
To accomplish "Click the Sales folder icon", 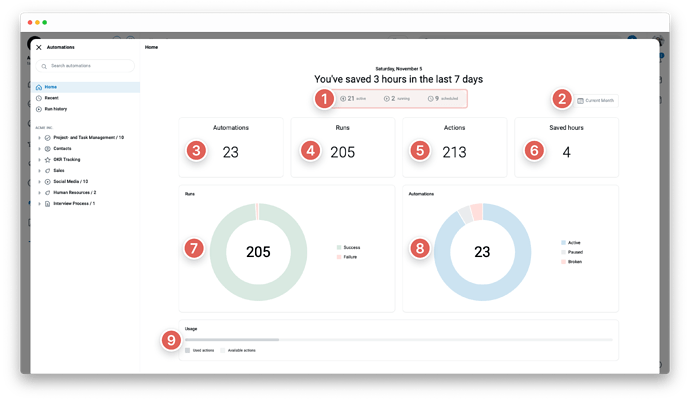I will [x=48, y=171].
